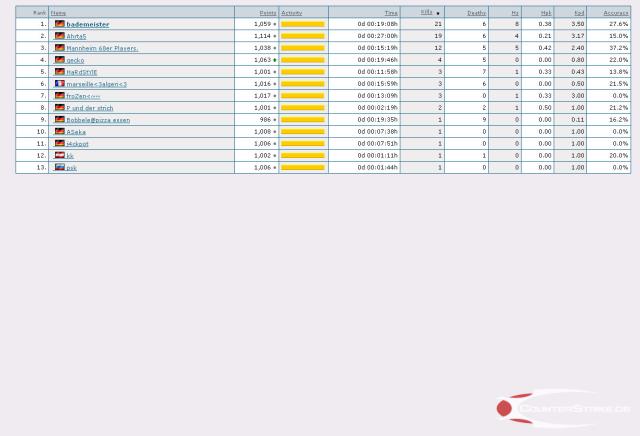This screenshot has height=436, width=640.
Task: Click the Austrian flag next to kk
Action: click(x=59, y=156)
